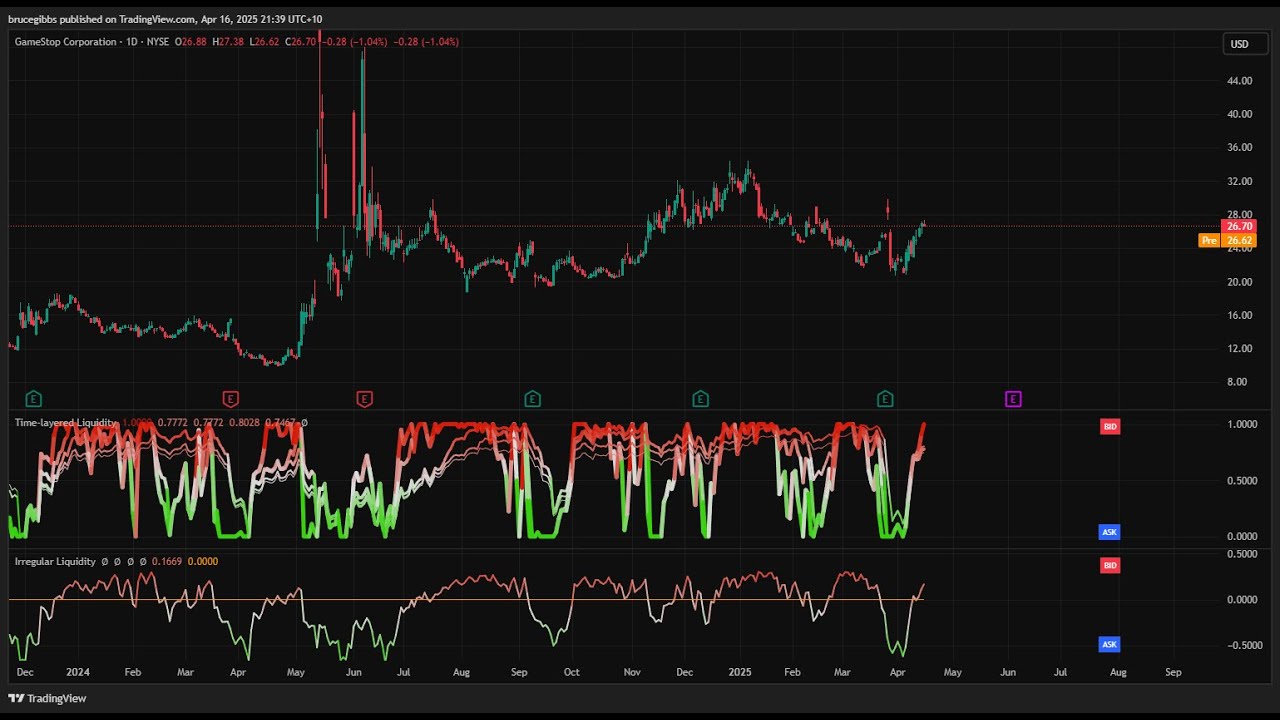Click the 0.8028 value in Time-layered Liquidity legend
1280x720 pixels.
click(246, 423)
